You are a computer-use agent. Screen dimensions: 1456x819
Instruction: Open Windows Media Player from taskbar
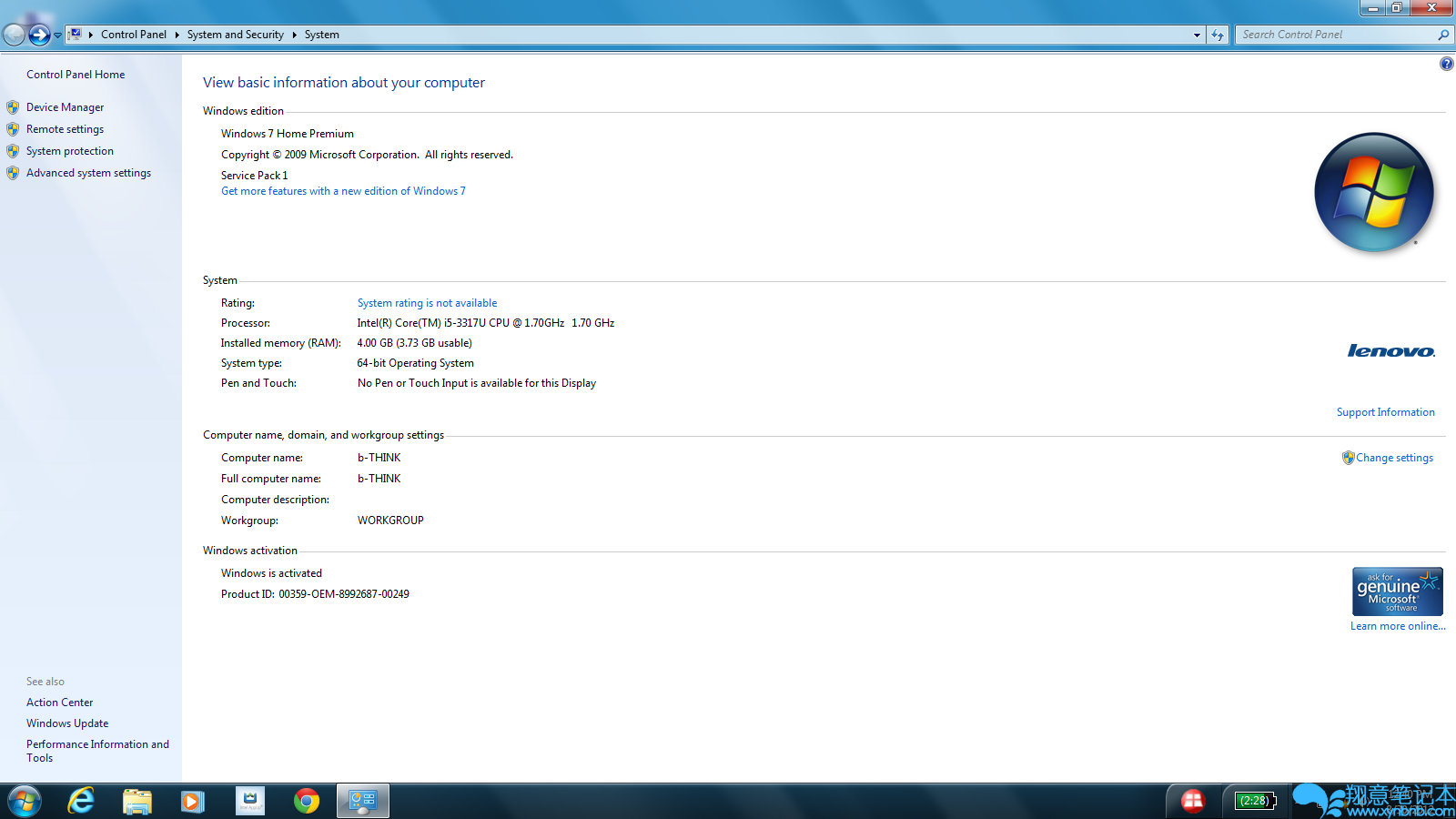(193, 802)
